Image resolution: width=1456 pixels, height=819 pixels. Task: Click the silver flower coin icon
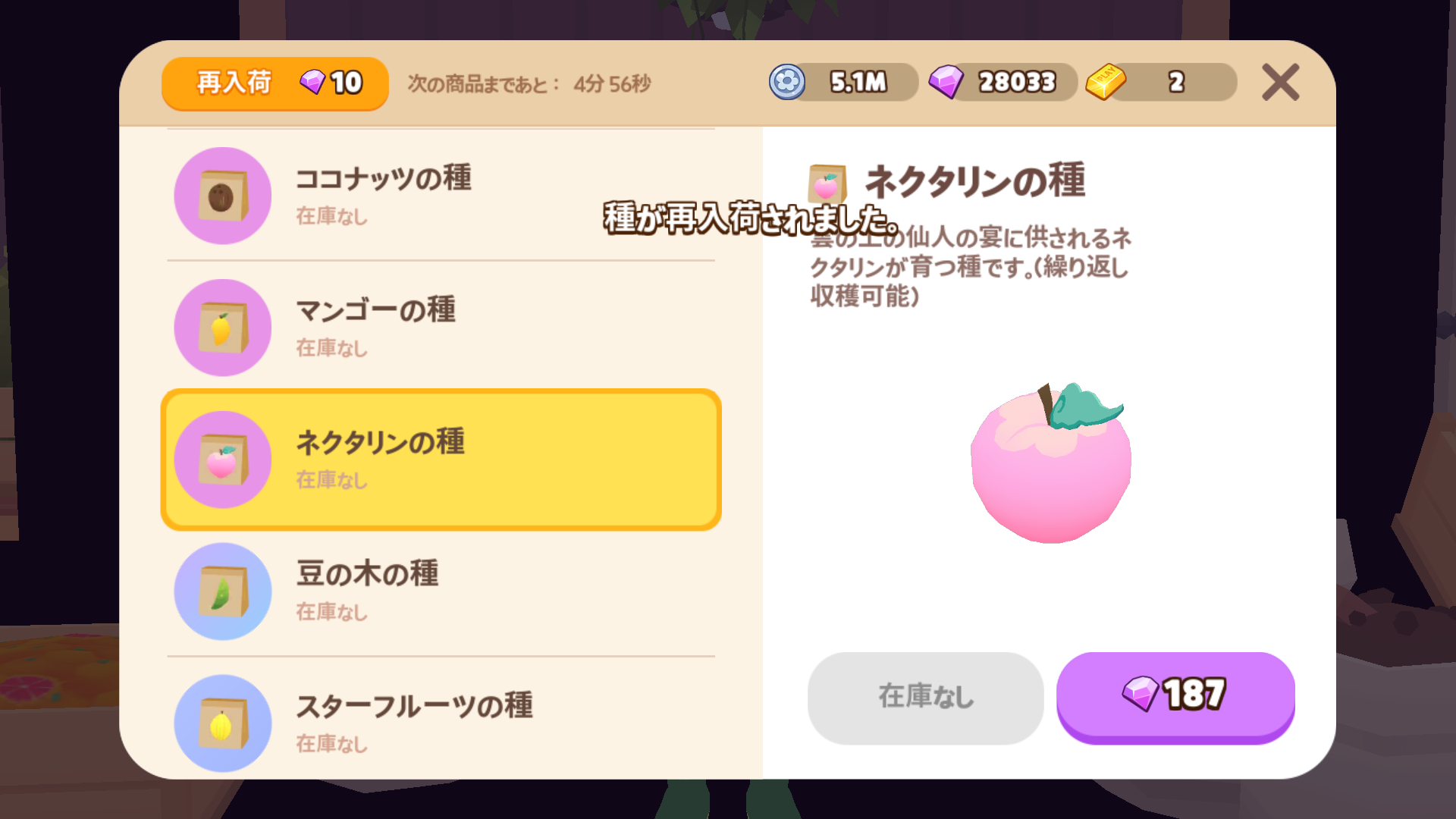point(787,82)
